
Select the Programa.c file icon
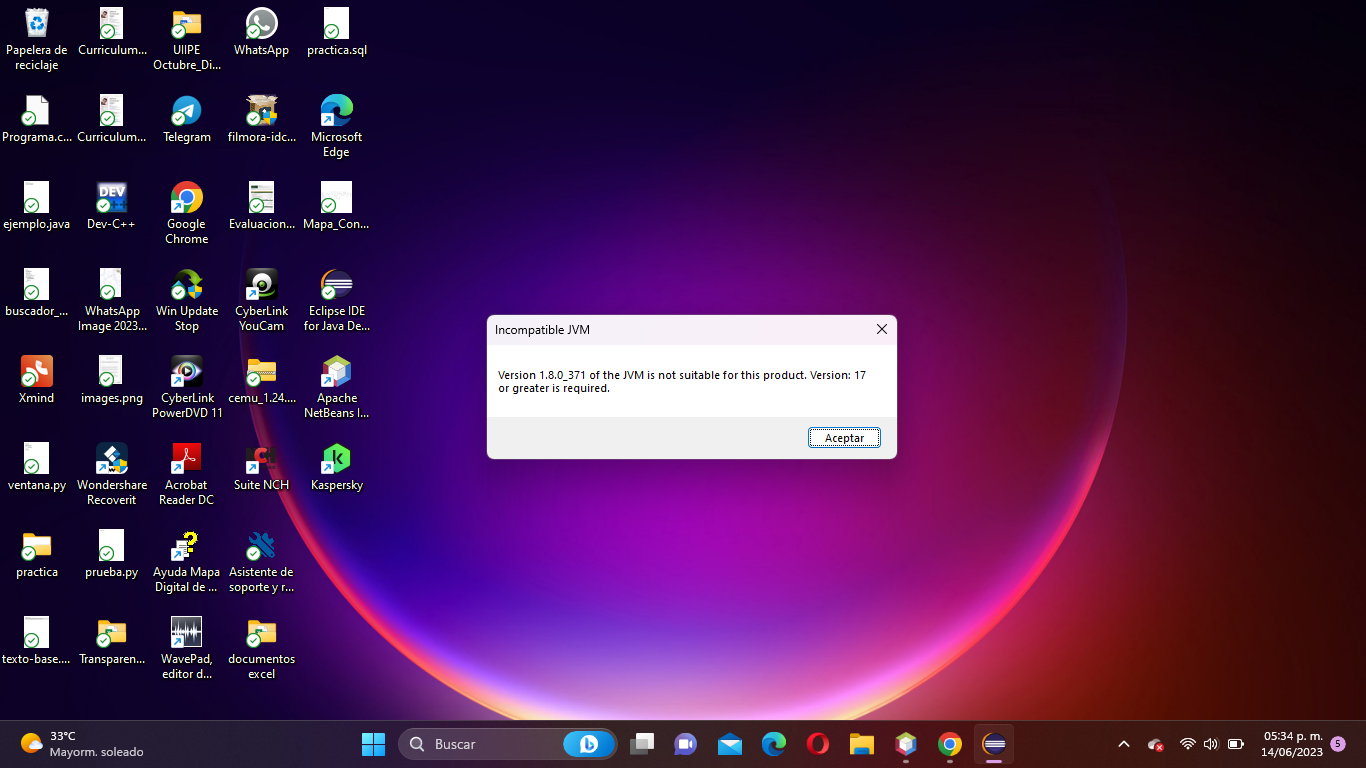coord(37,119)
